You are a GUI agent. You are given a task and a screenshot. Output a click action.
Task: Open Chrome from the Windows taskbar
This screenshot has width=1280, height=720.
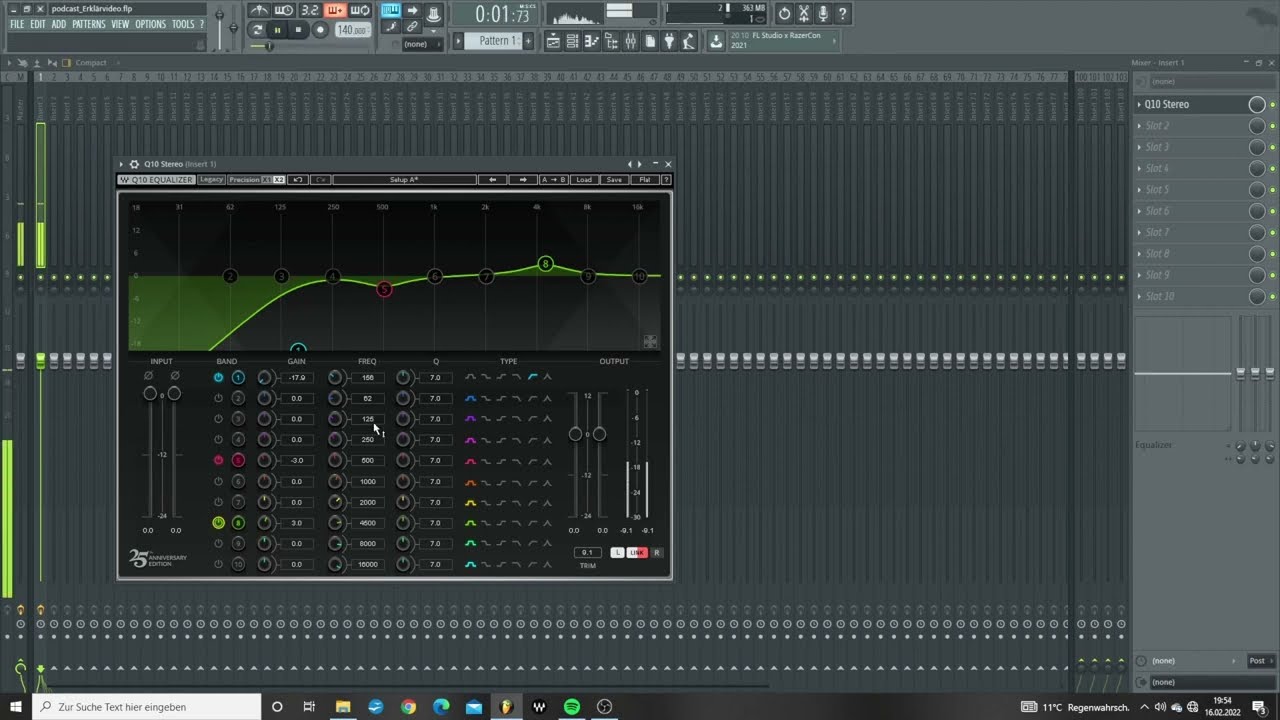tap(408, 707)
